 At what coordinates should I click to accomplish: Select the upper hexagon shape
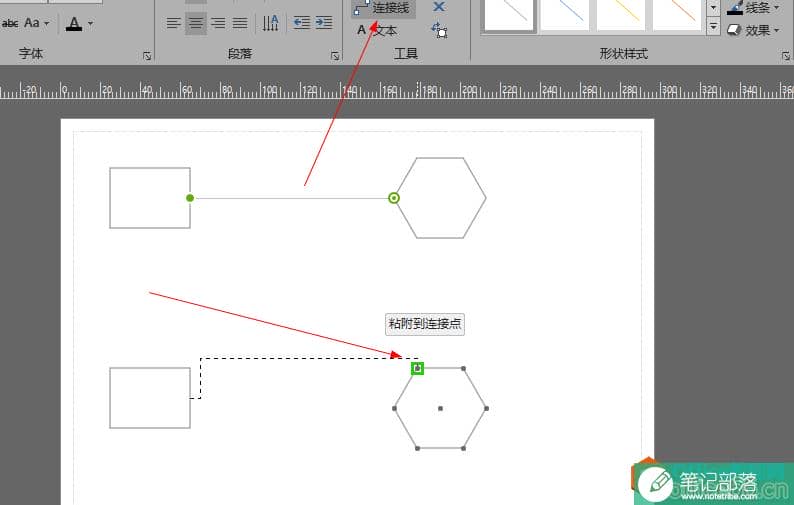pos(440,198)
